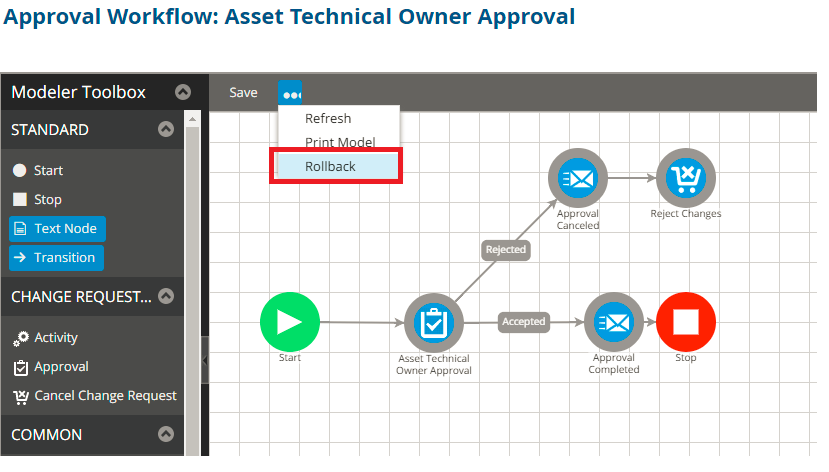Select the Cancel Change Request tool
Viewport: 829px width, 472px height.
click(x=95, y=396)
